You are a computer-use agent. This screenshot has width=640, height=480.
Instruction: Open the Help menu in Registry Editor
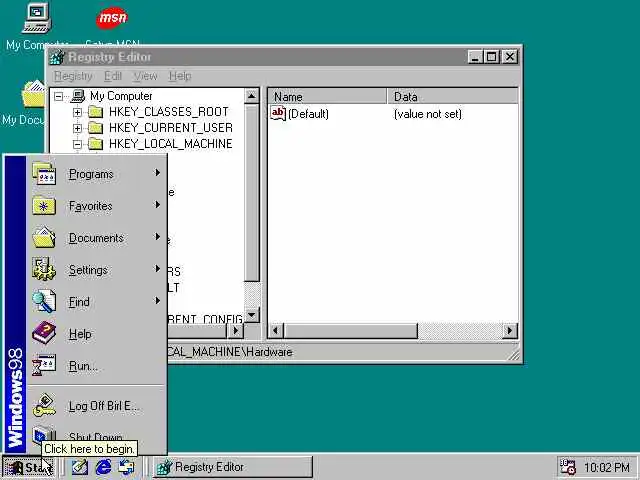coord(180,76)
